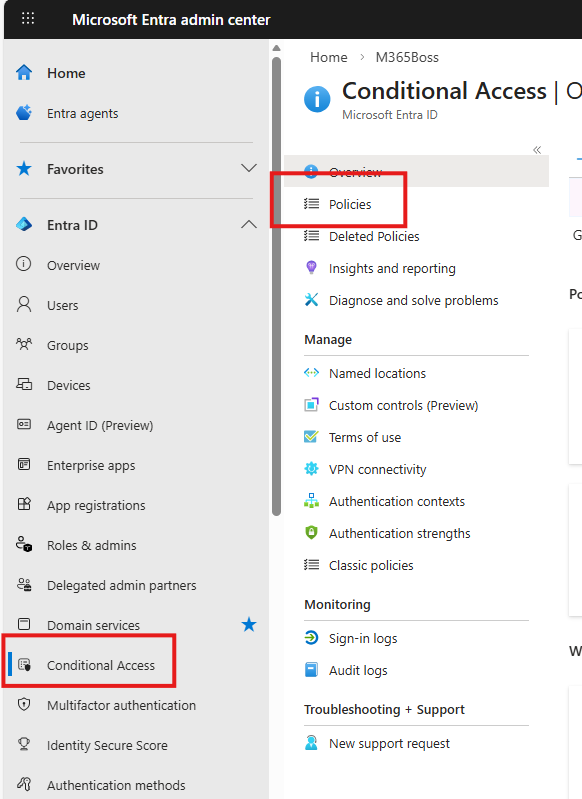
Task: Click the Insights and reporting lightbulb icon
Action: [x=311, y=268]
